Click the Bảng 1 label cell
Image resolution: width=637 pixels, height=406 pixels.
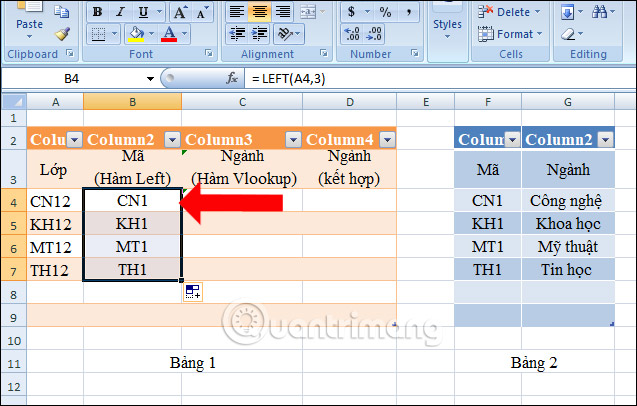[x=193, y=363]
